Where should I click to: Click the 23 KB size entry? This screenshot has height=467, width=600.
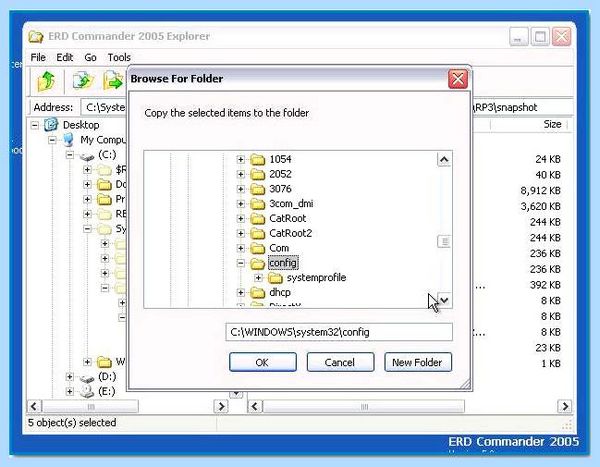coord(548,348)
